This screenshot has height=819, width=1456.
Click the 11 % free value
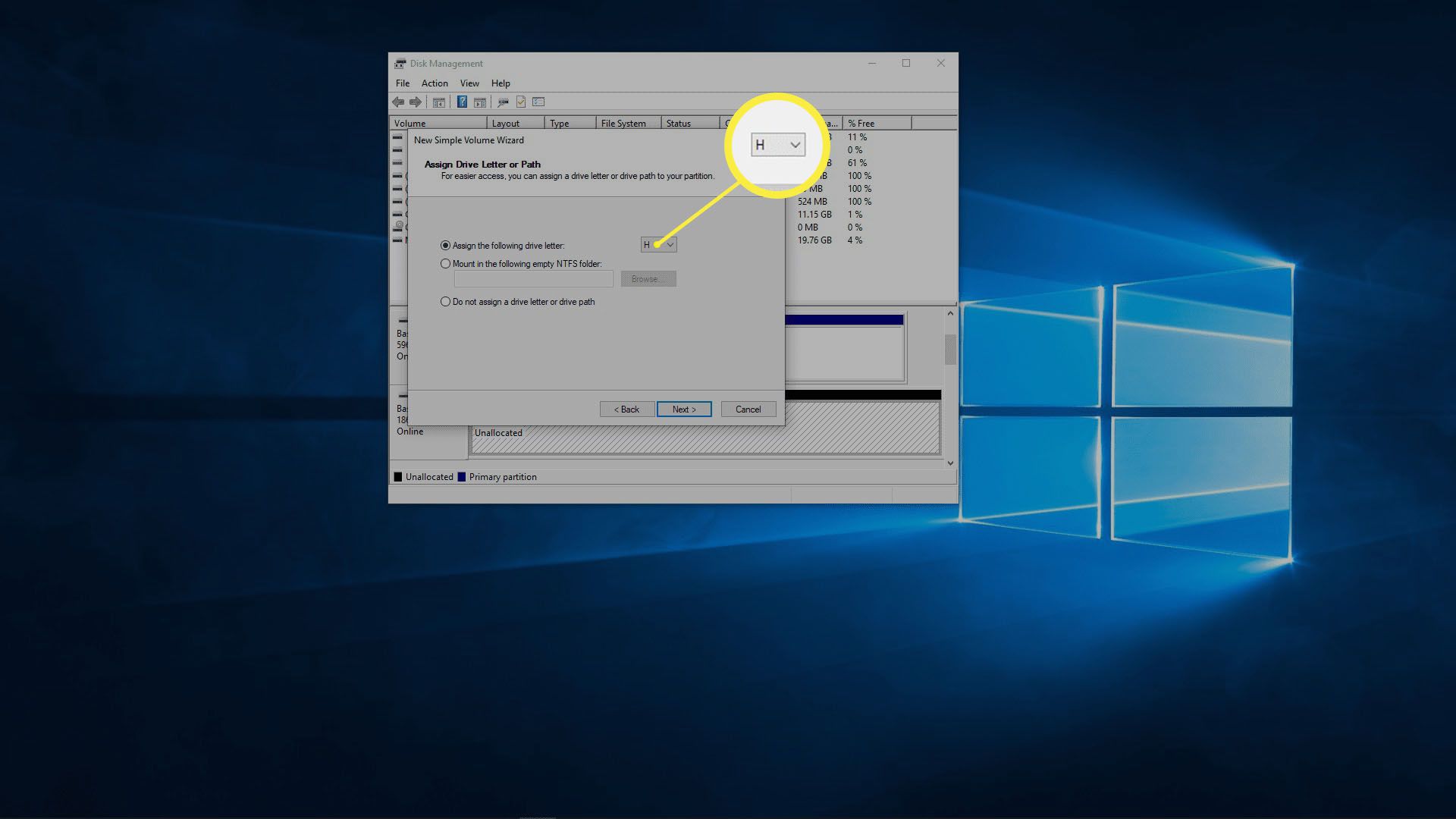tap(857, 137)
